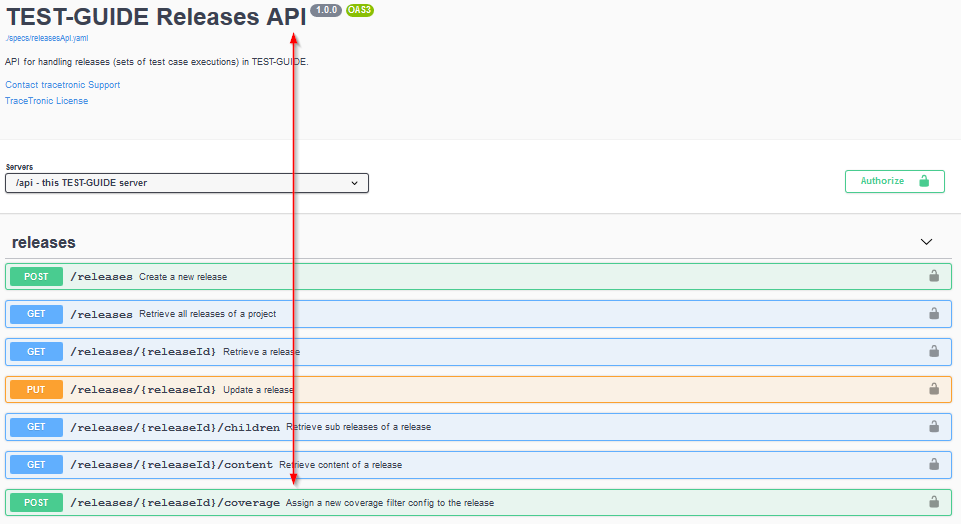The image size is (961, 524).
Task: Click the 'Servers' label
Action: pyautogui.click(x=19, y=167)
